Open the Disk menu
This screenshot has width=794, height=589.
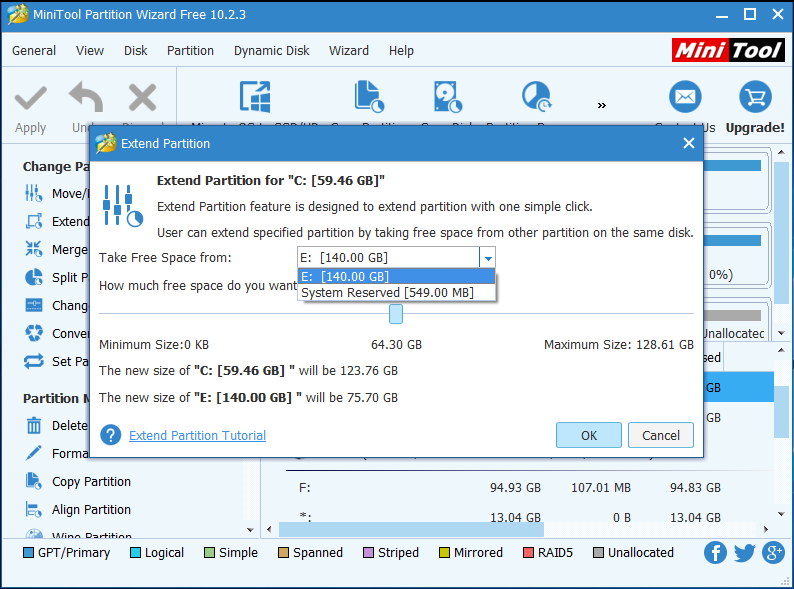pos(135,51)
